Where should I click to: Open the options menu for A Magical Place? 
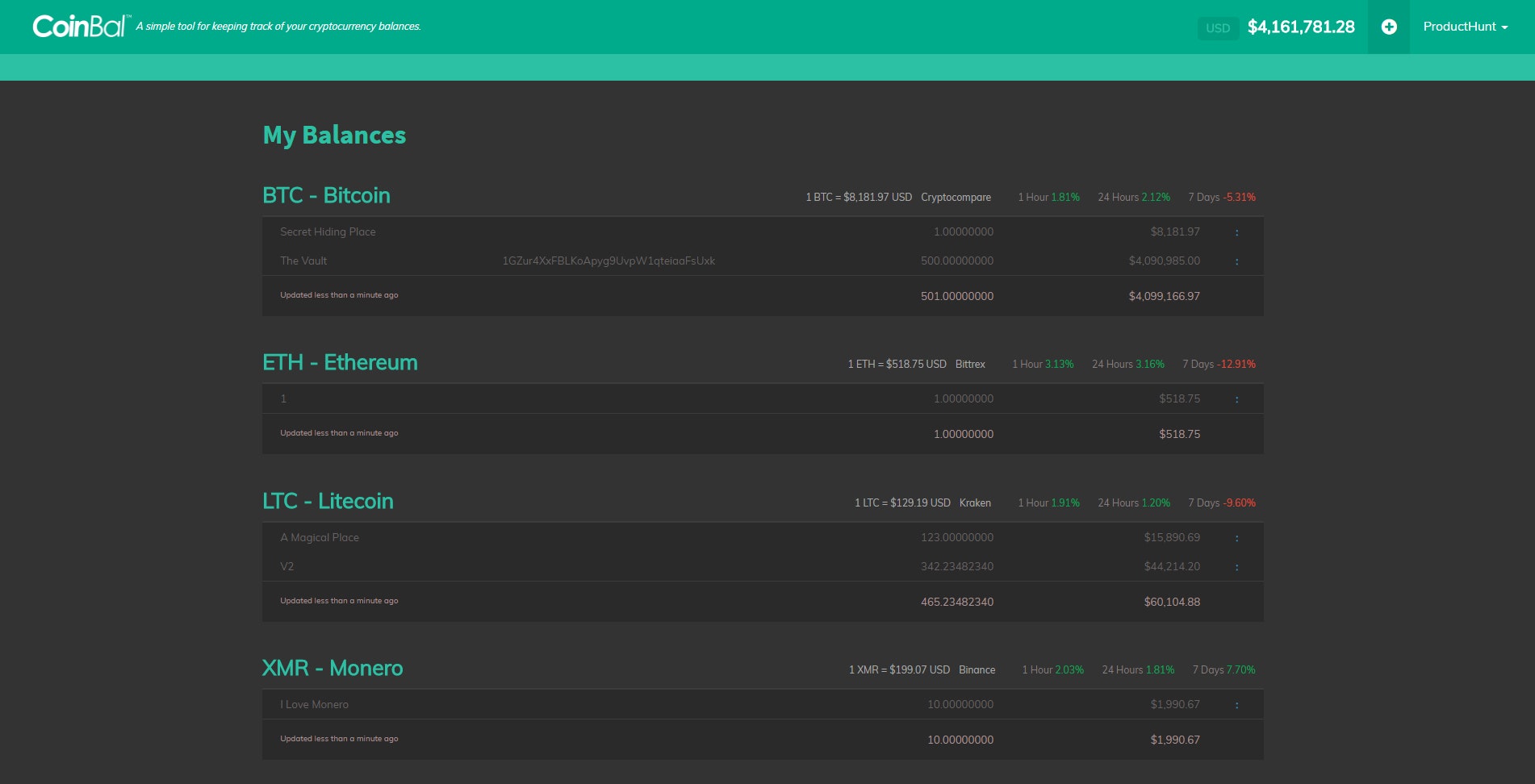1236,537
